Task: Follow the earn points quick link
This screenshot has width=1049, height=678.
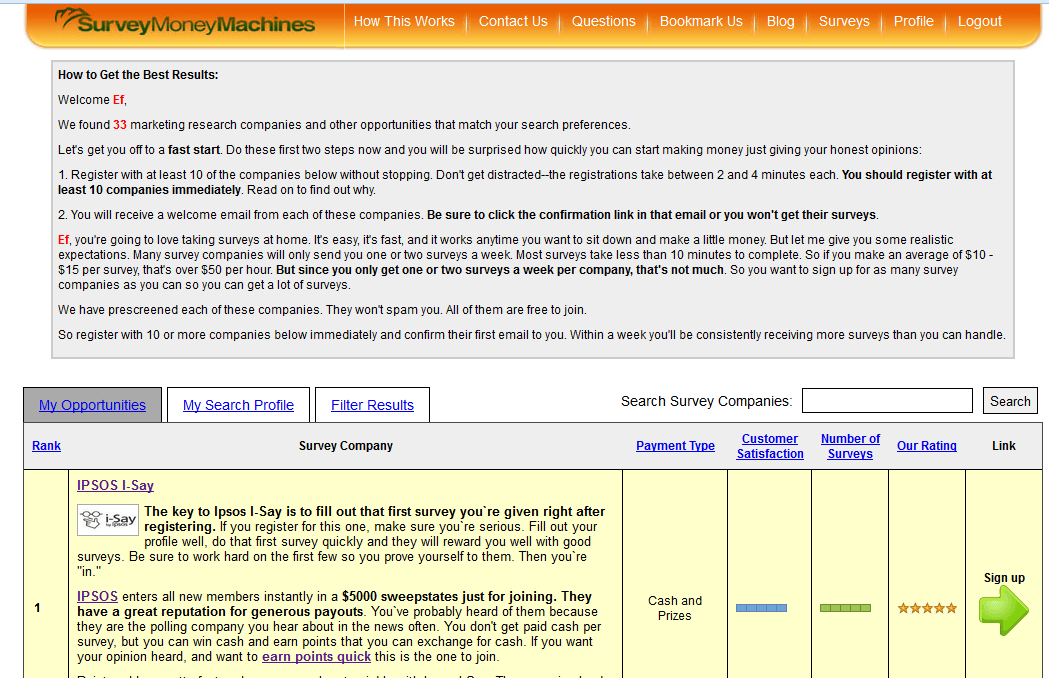Action: click(x=316, y=657)
